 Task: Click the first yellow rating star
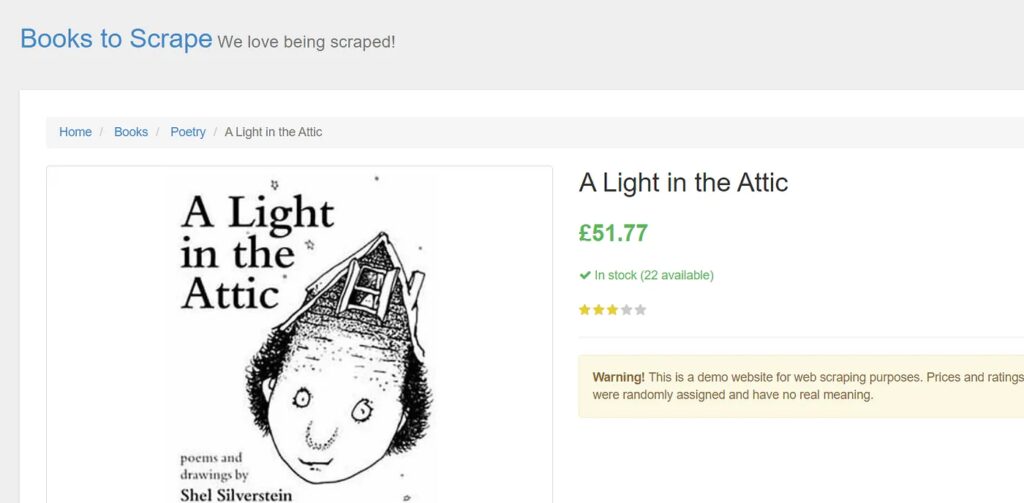click(585, 310)
